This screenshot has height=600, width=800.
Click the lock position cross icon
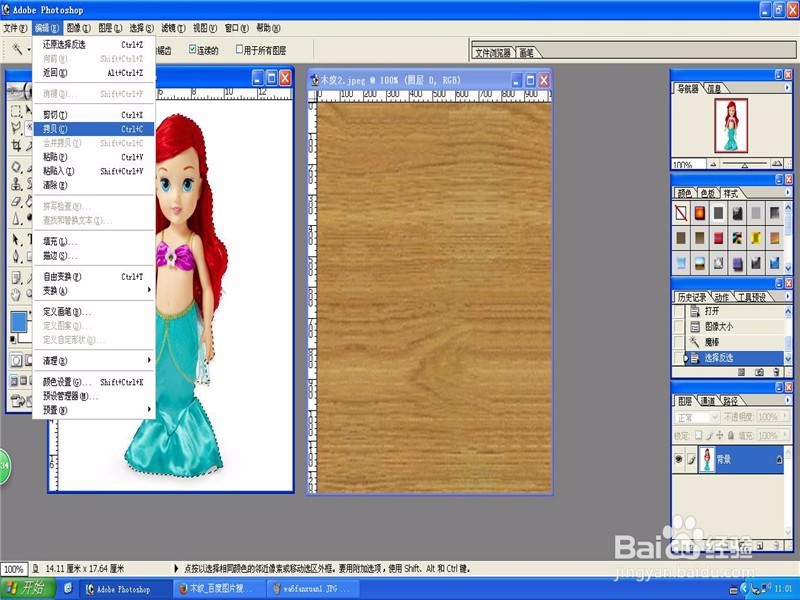point(719,435)
